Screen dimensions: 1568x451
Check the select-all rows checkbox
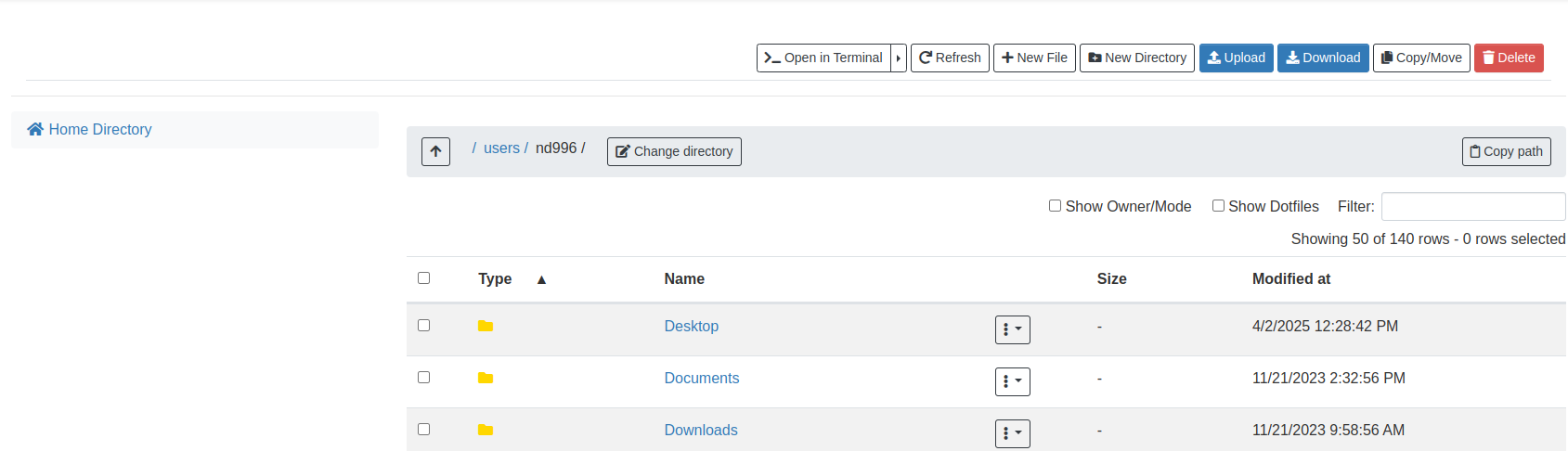pyautogui.click(x=424, y=278)
